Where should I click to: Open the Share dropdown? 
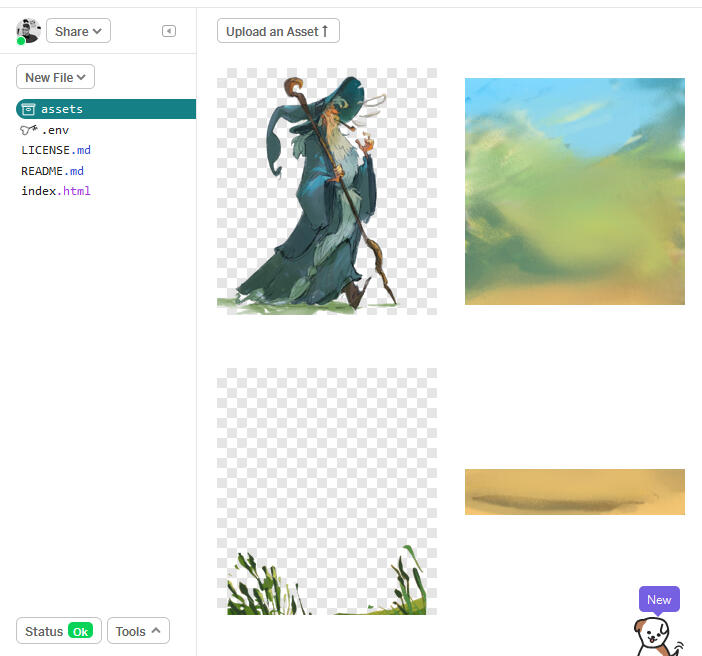point(78,31)
